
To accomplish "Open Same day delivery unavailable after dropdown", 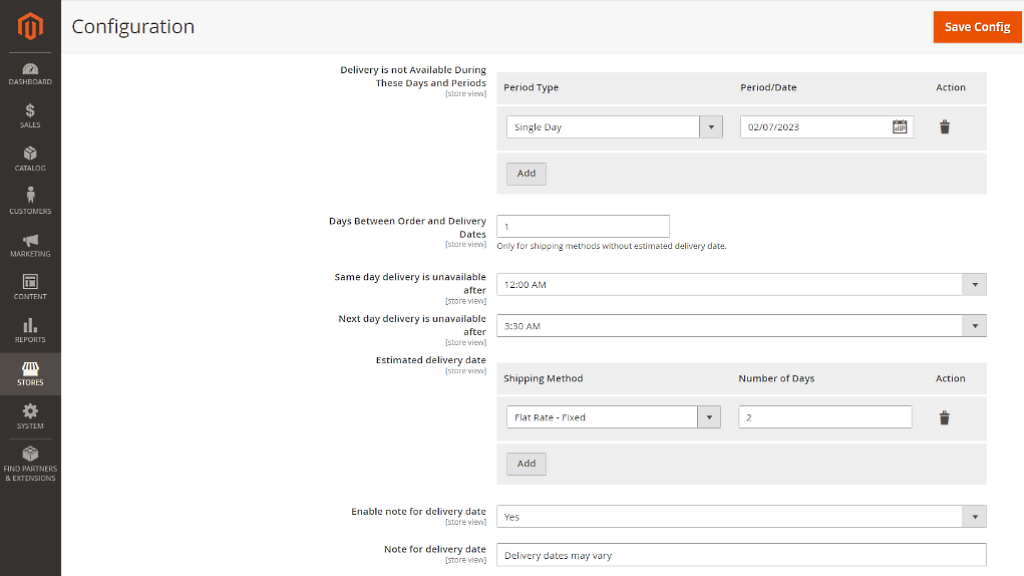I will pyautogui.click(x=741, y=285).
